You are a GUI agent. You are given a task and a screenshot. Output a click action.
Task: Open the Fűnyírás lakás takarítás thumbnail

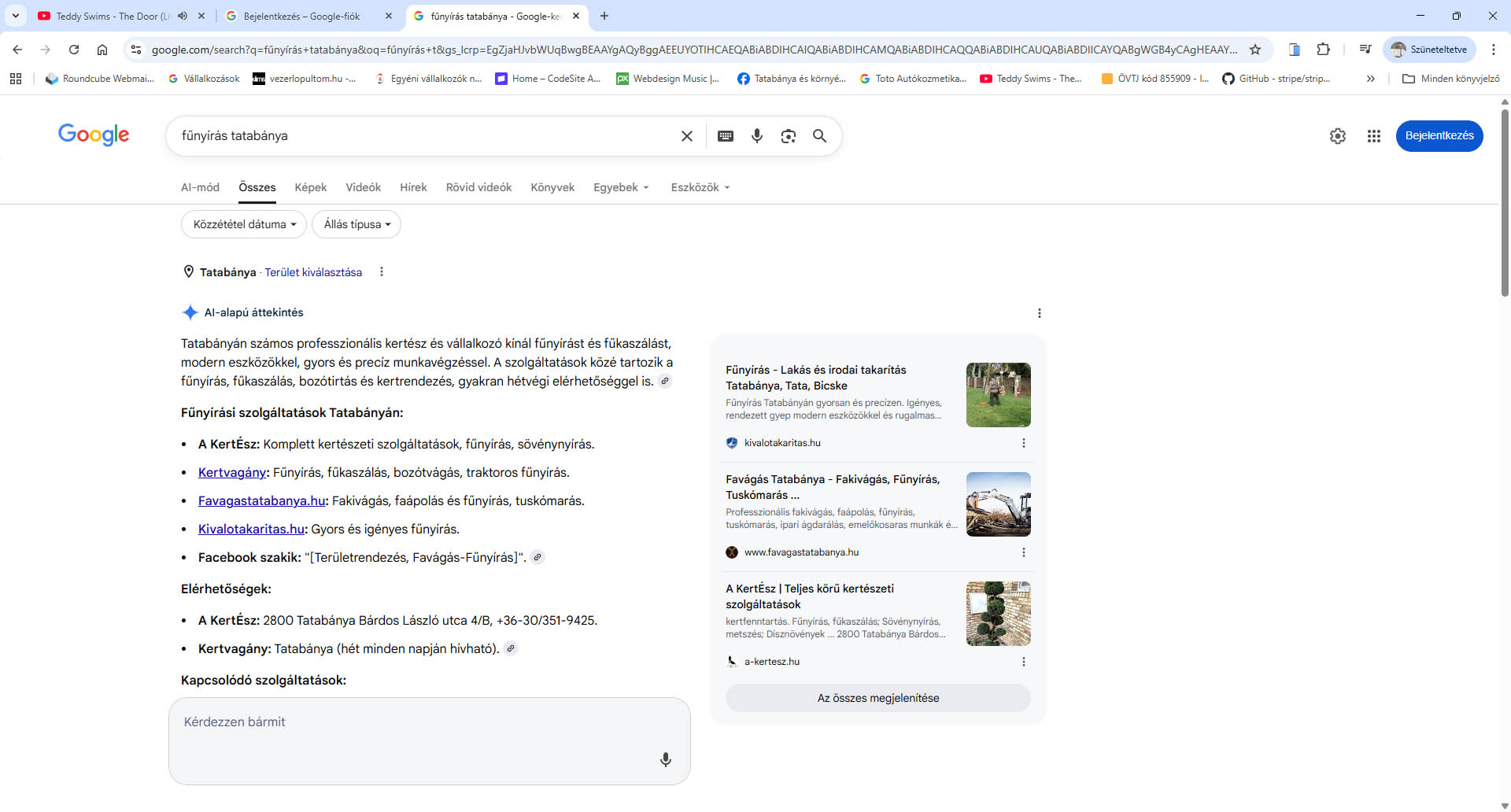click(x=999, y=395)
